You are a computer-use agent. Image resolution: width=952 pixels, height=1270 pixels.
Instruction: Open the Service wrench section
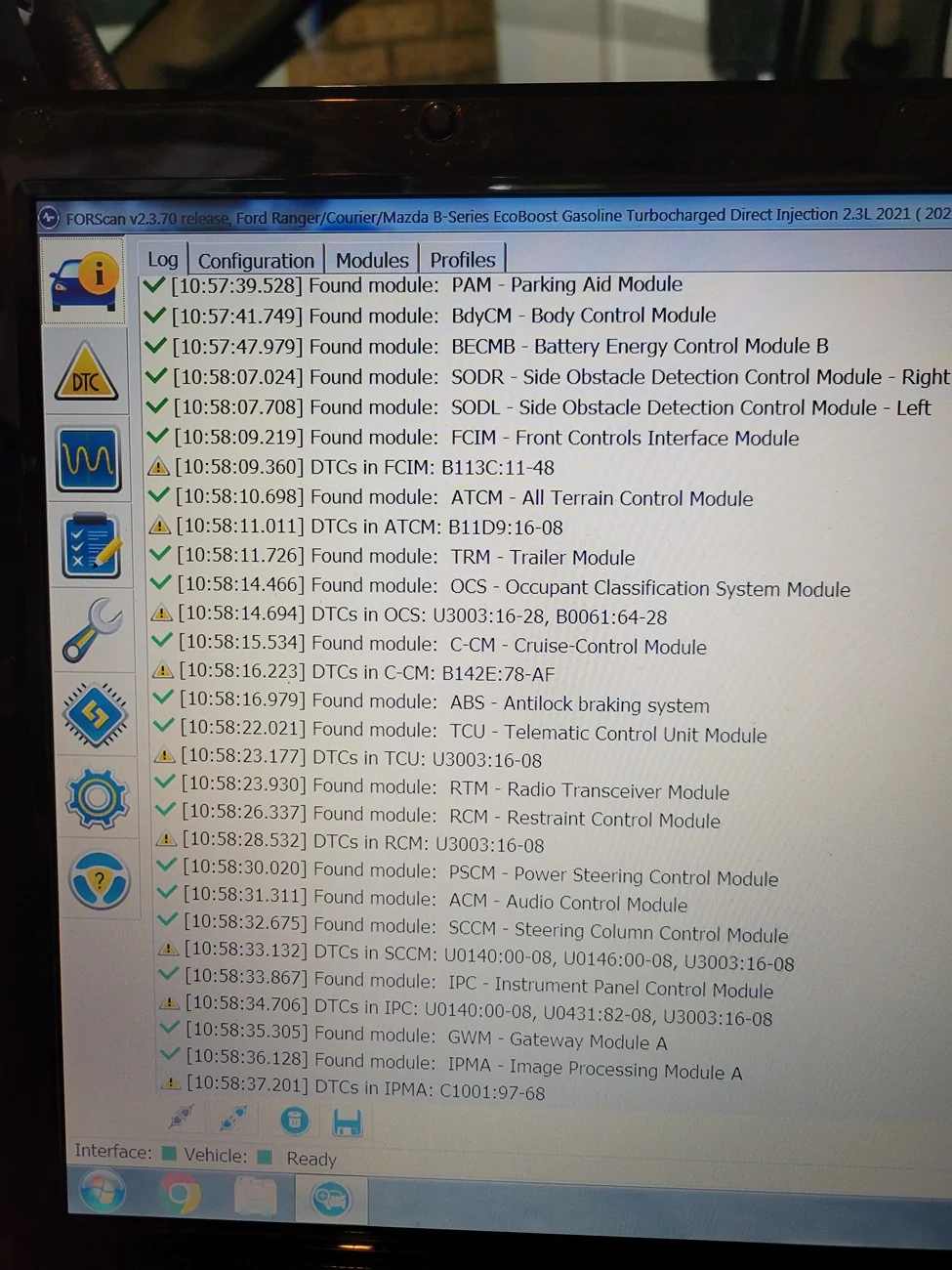94,630
